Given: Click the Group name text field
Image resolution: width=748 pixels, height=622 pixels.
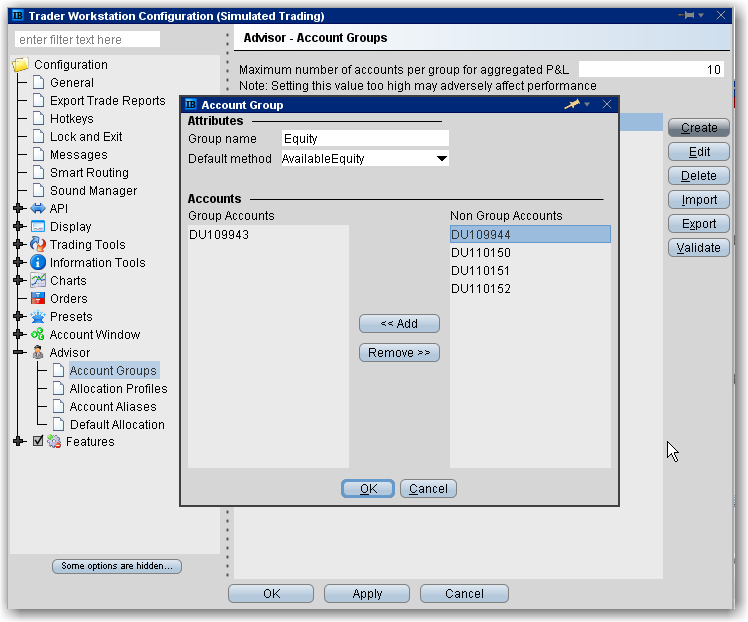Looking at the screenshot, I should point(364,139).
